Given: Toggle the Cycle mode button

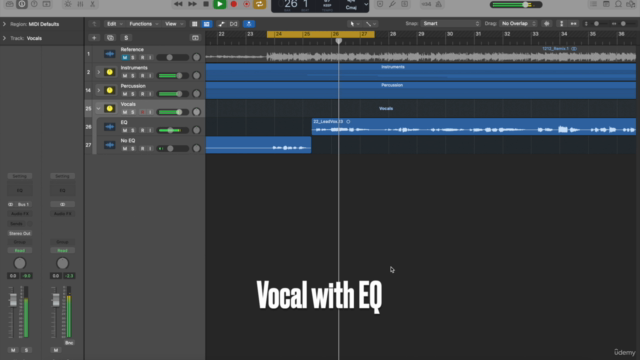Looking at the screenshot, I should tap(260, 4).
